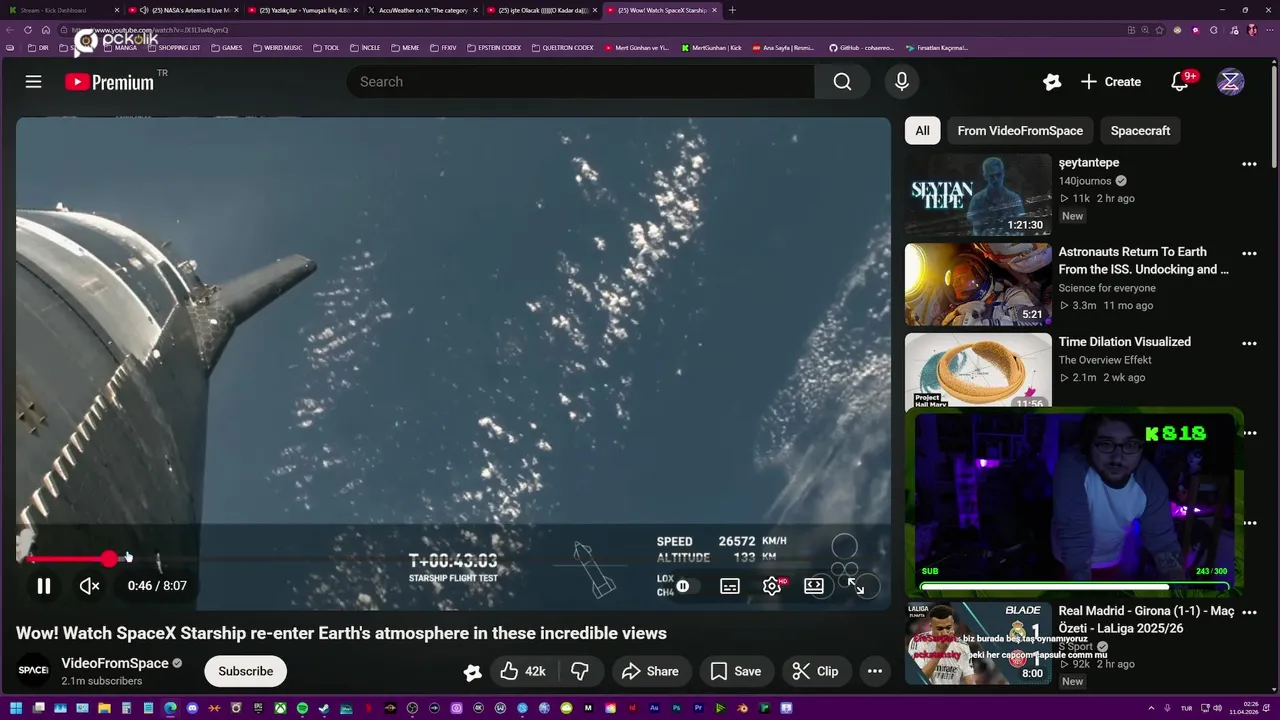The height and width of the screenshot is (720, 1280).
Task: Click Create button in the header
Action: click(x=1110, y=82)
